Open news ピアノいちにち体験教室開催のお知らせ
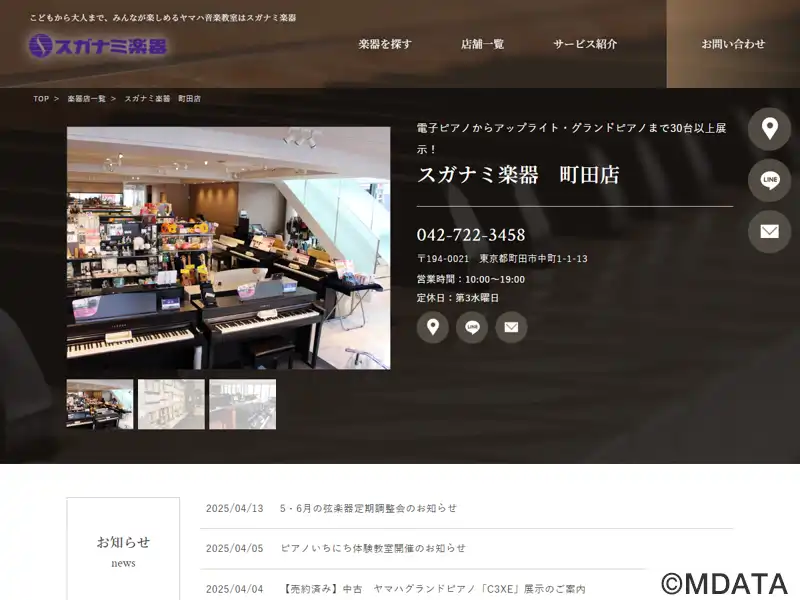 (373, 548)
